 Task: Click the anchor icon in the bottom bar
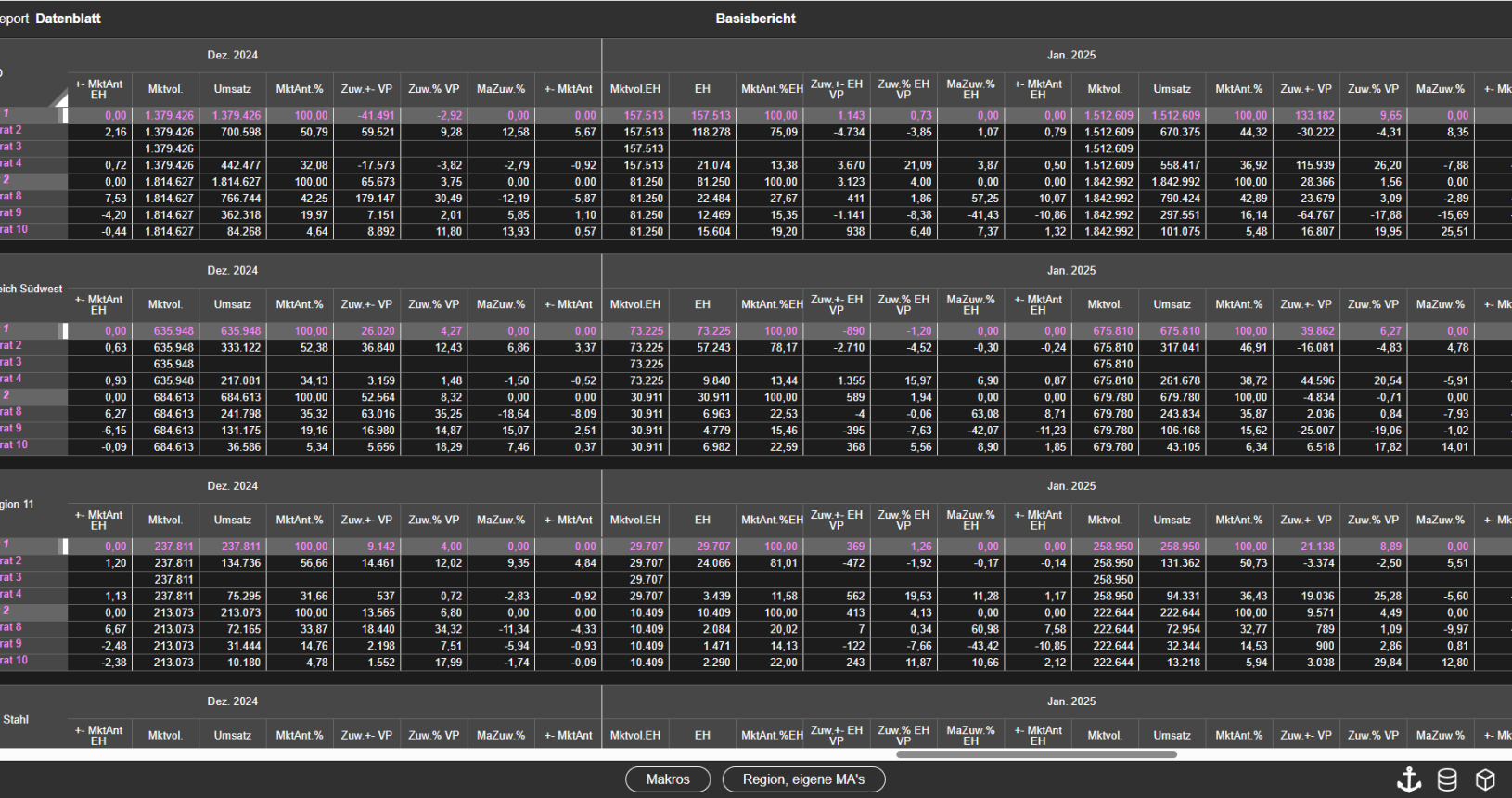pyautogui.click(x=1409, y=779)
